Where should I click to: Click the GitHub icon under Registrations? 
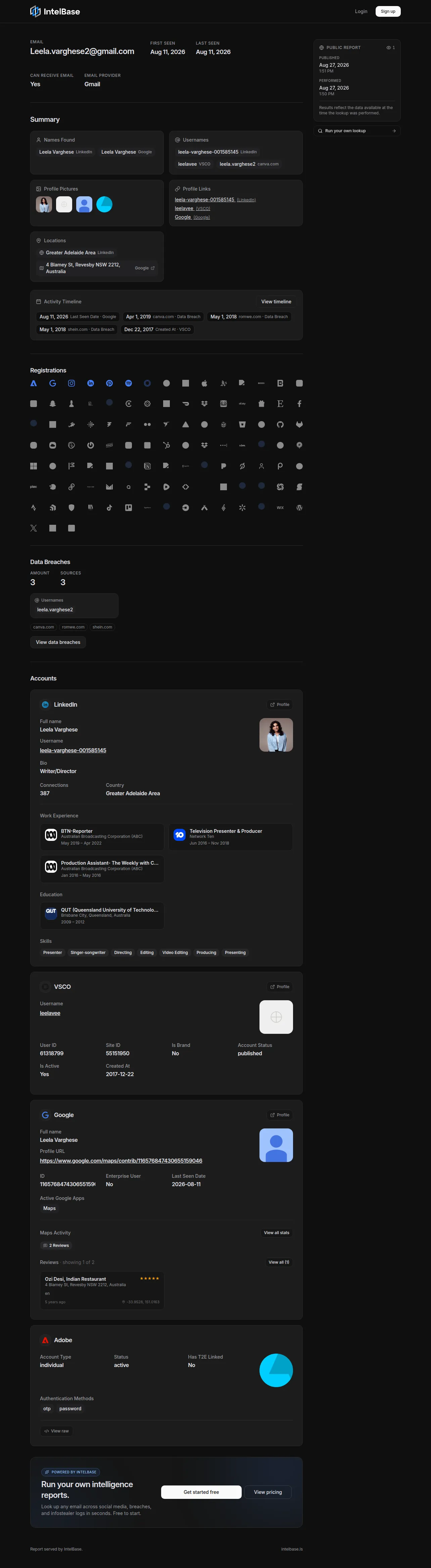[280, 425]
